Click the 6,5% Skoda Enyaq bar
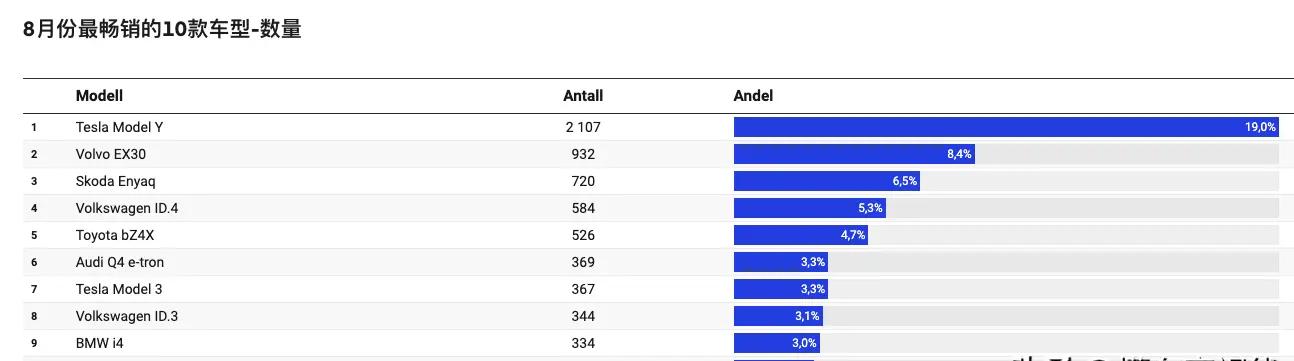 point(827,181)
